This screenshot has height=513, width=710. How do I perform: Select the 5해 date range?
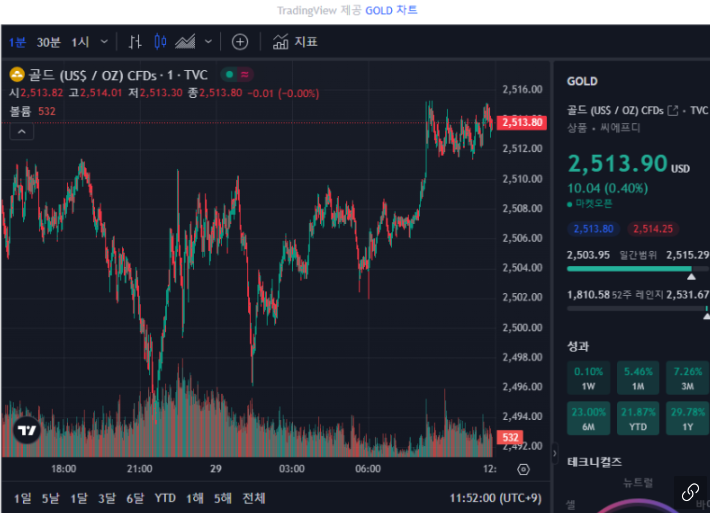[222, 498]
